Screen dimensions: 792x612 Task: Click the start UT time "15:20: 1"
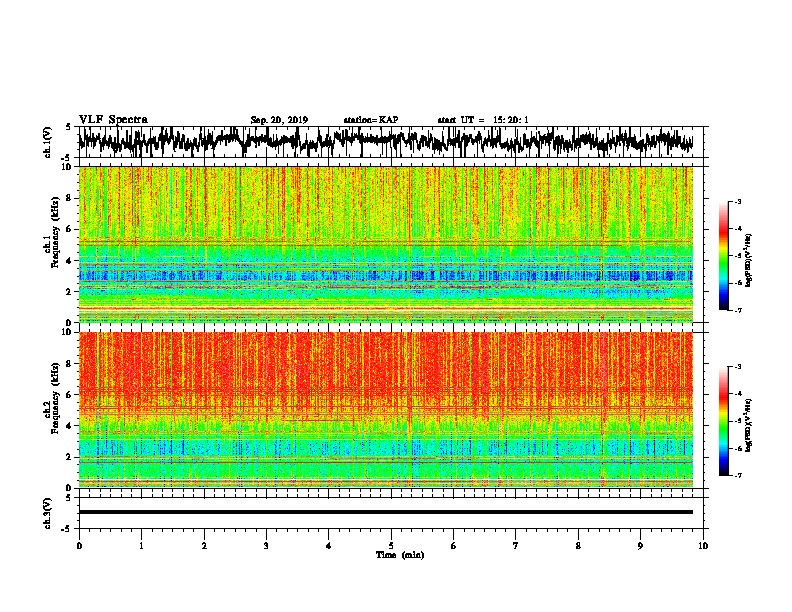[x=511, y=120]
